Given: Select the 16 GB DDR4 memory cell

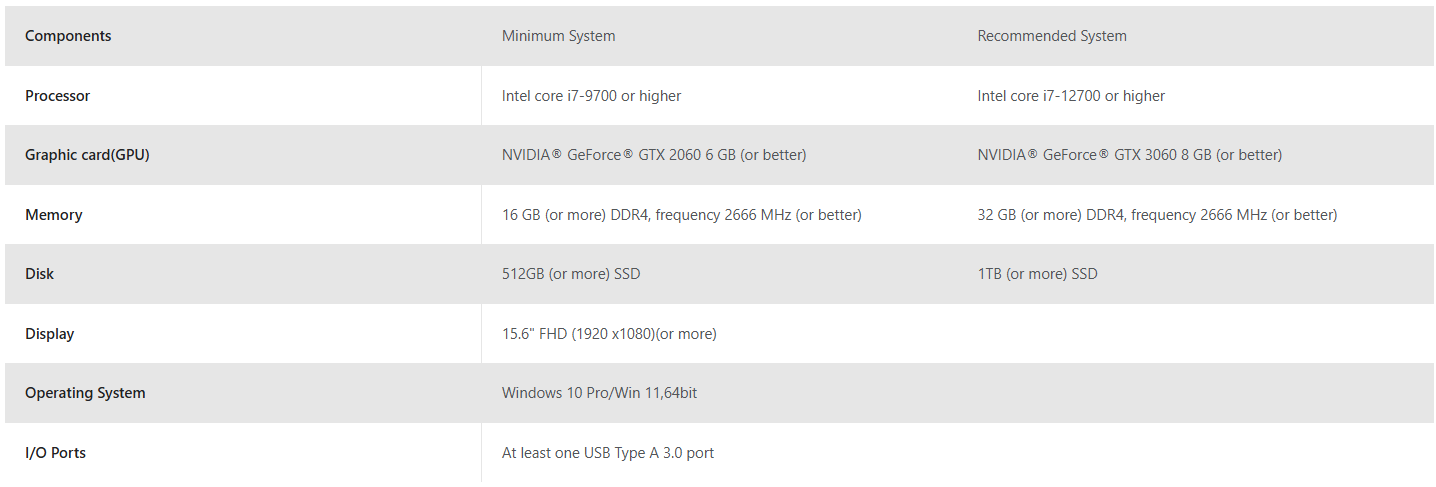Looking at the screenshot, I should [681, 215].
